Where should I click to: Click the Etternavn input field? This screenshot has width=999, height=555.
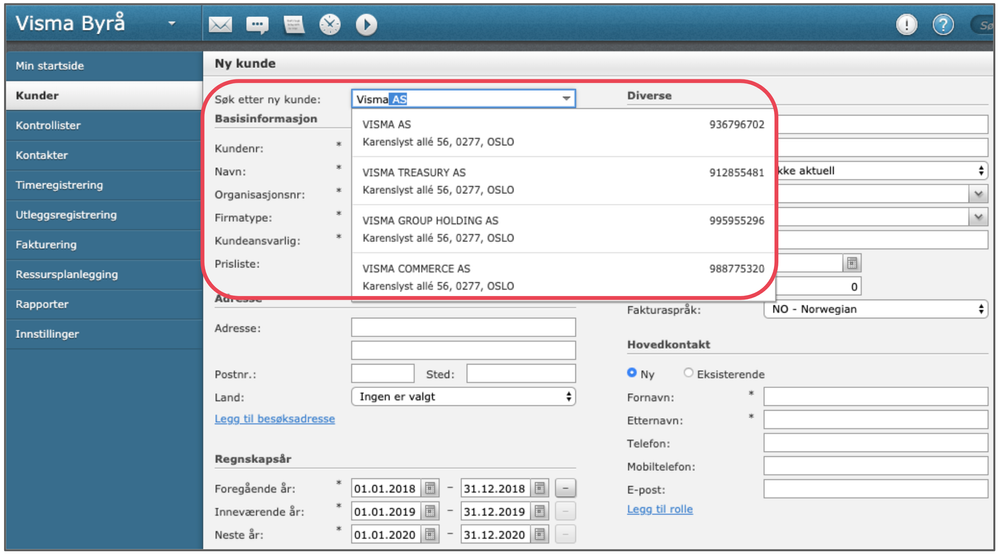pyautogui.click(x=876, y=419)
